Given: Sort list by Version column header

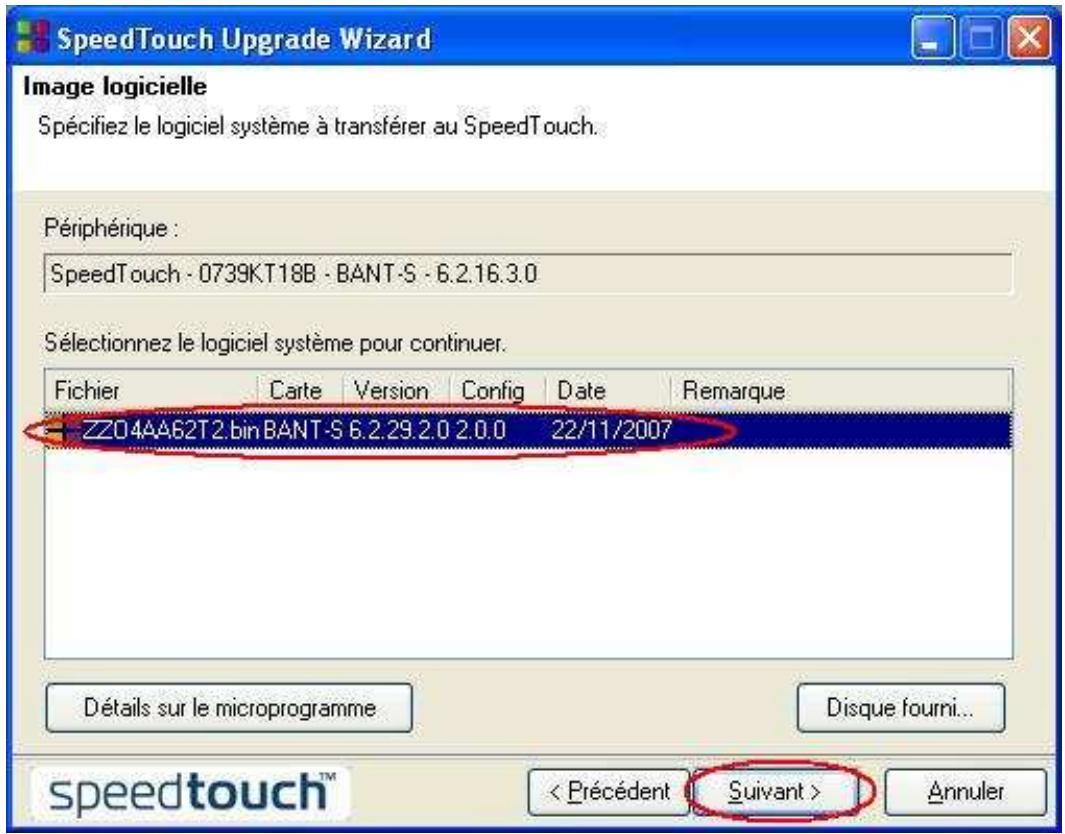Looking at the screenshot, I should pos(396,391).
